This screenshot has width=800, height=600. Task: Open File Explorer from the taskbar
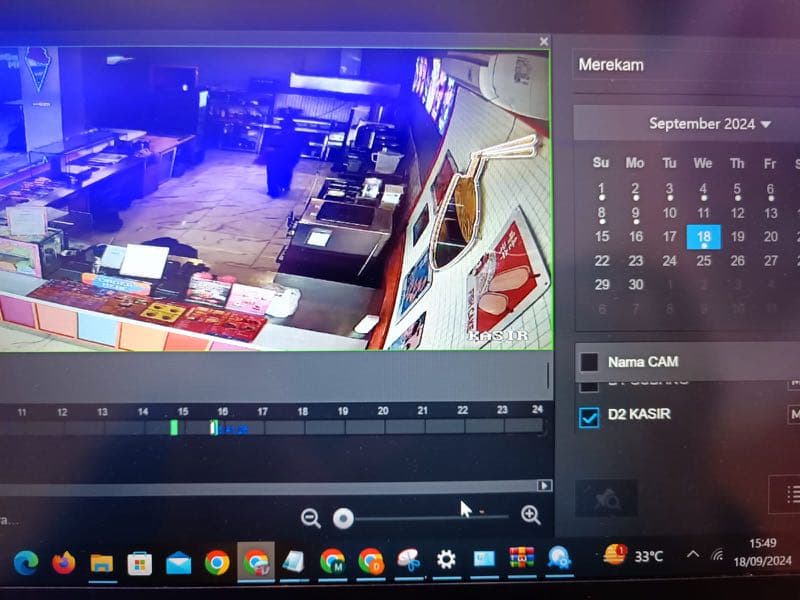pos(102,563)
